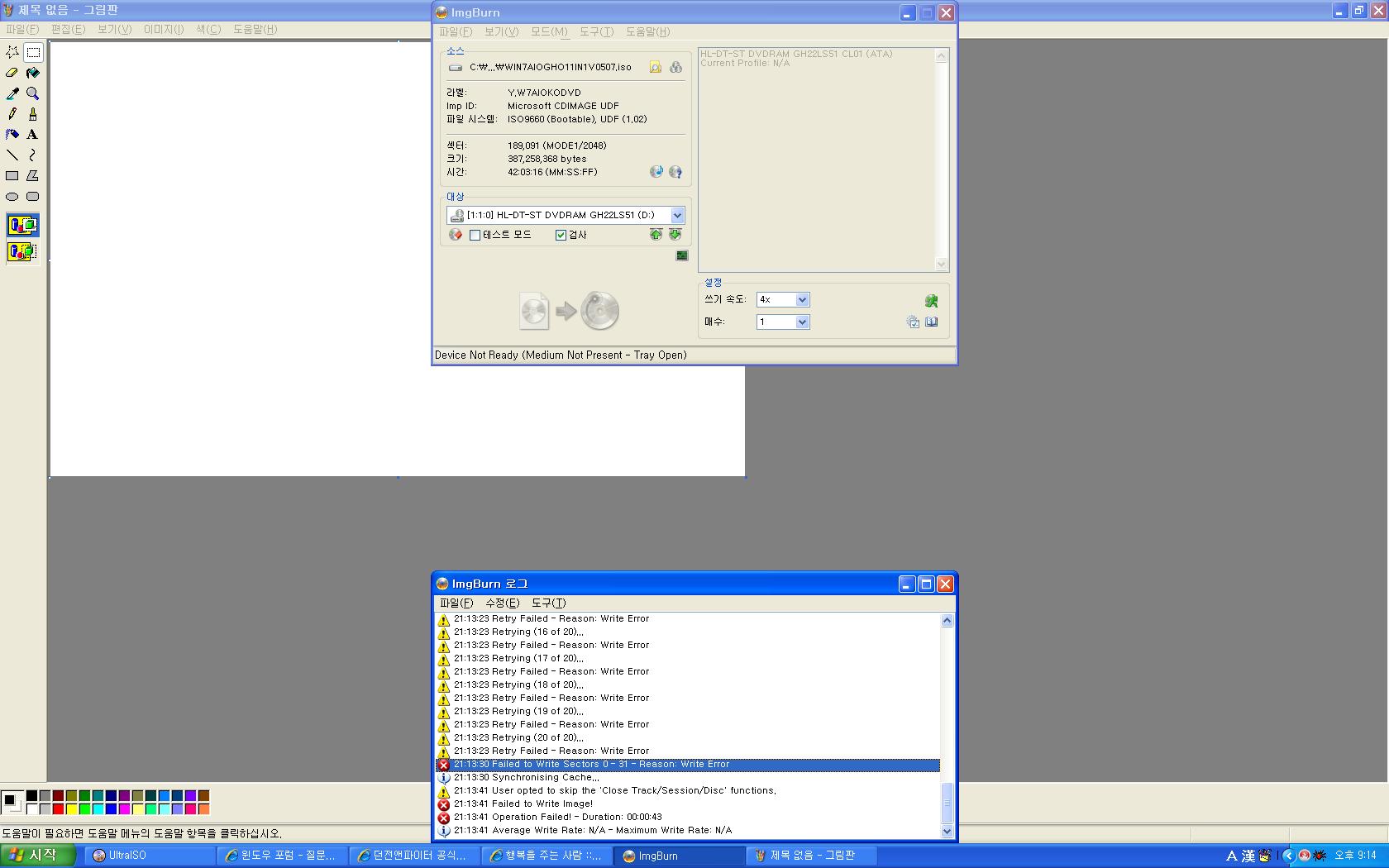The image size is (1389, 868).
Task: Click the green running-man speed settings icon
Action: (931, 301)
